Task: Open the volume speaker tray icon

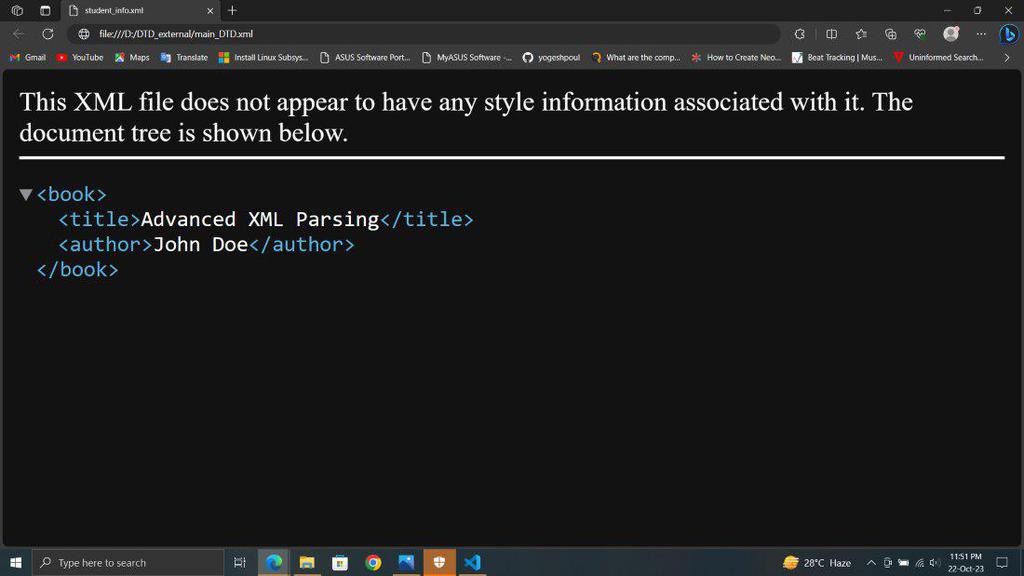Action: point(935,562)
